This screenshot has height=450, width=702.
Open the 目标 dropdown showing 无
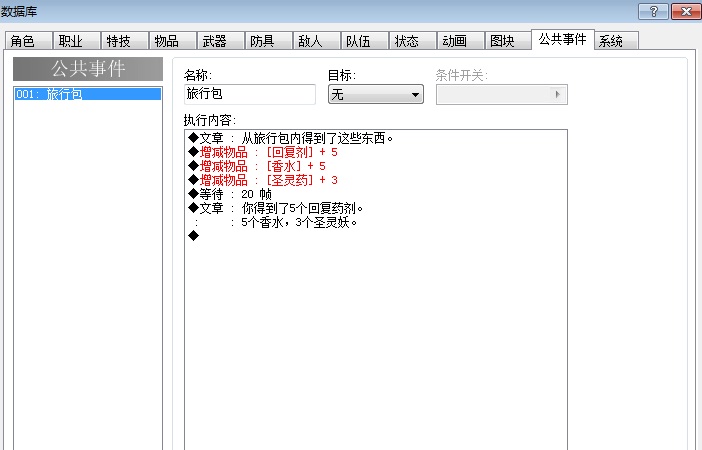point(376,94)
